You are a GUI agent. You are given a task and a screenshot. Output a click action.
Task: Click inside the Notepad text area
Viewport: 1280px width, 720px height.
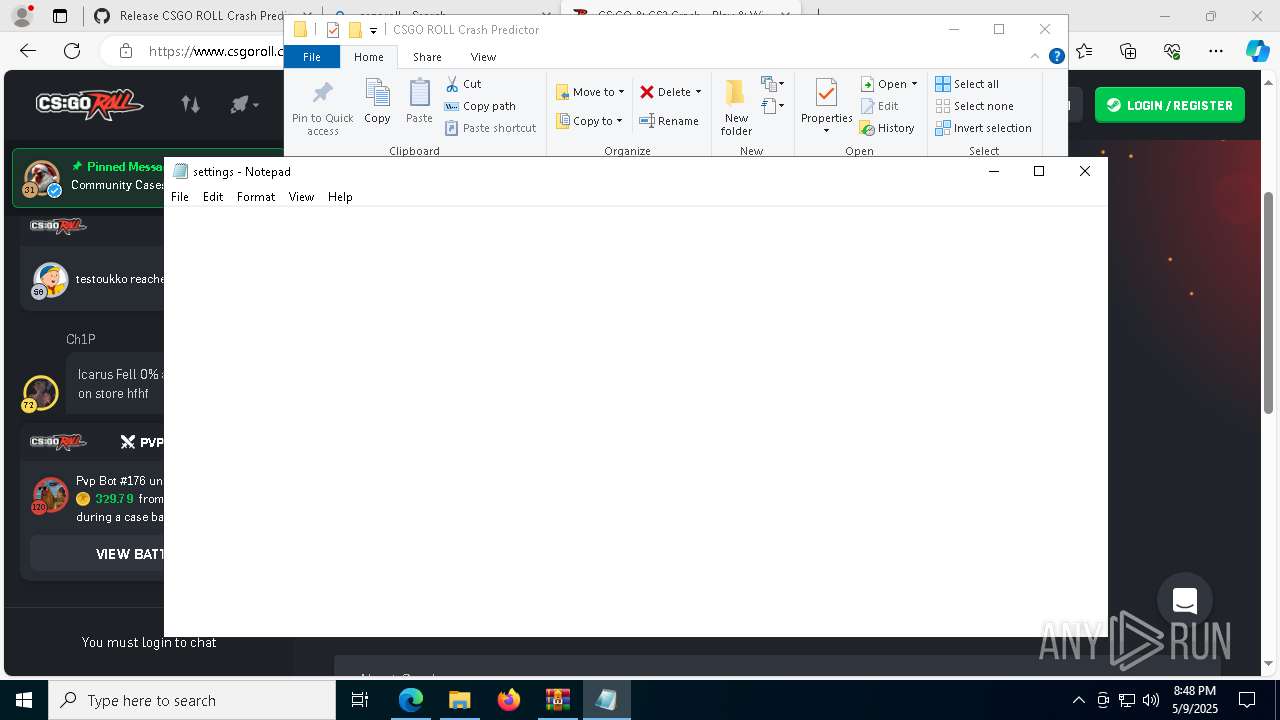[x=636, y=421]
